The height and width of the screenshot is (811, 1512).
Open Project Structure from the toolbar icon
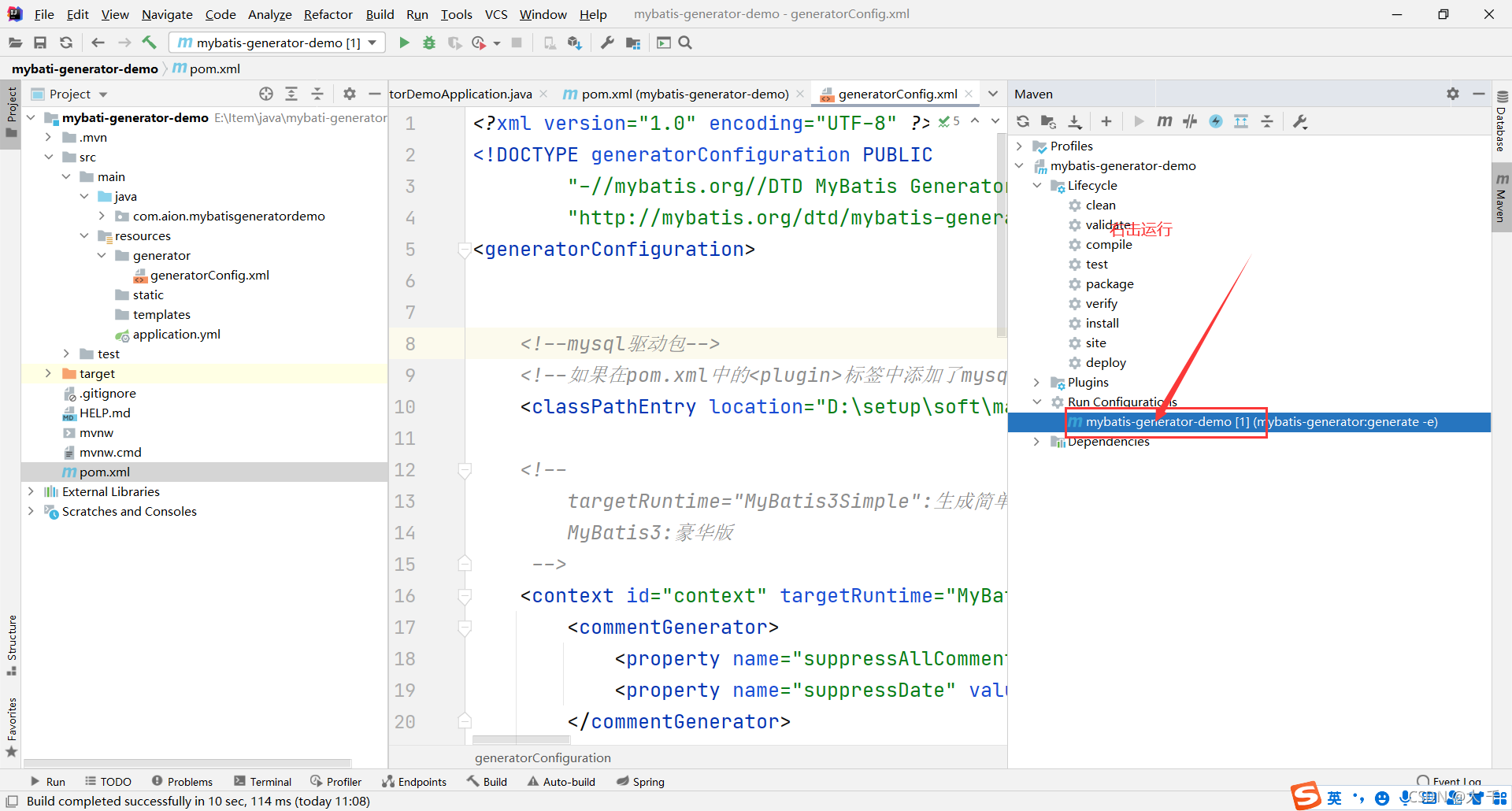click(633, 43)
